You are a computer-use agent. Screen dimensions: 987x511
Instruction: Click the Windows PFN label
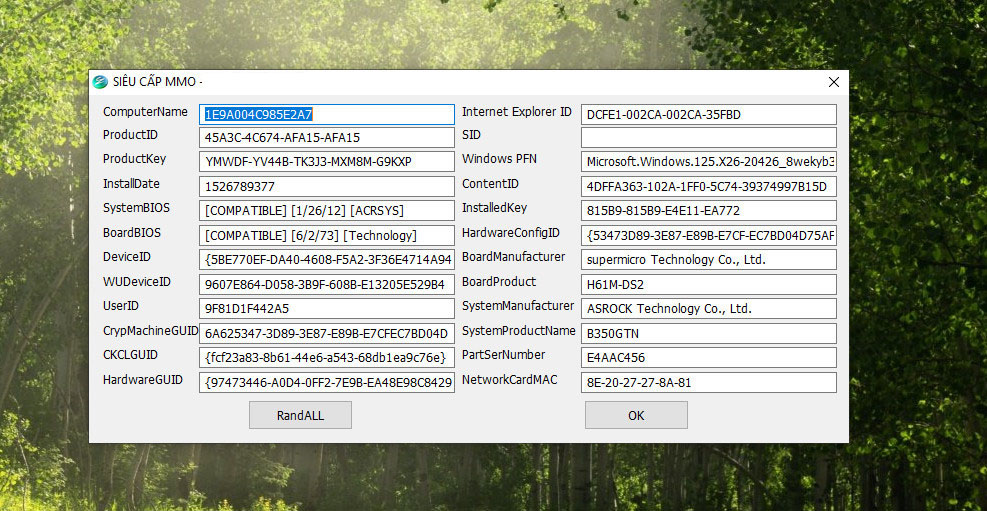(x=500, y=159)
